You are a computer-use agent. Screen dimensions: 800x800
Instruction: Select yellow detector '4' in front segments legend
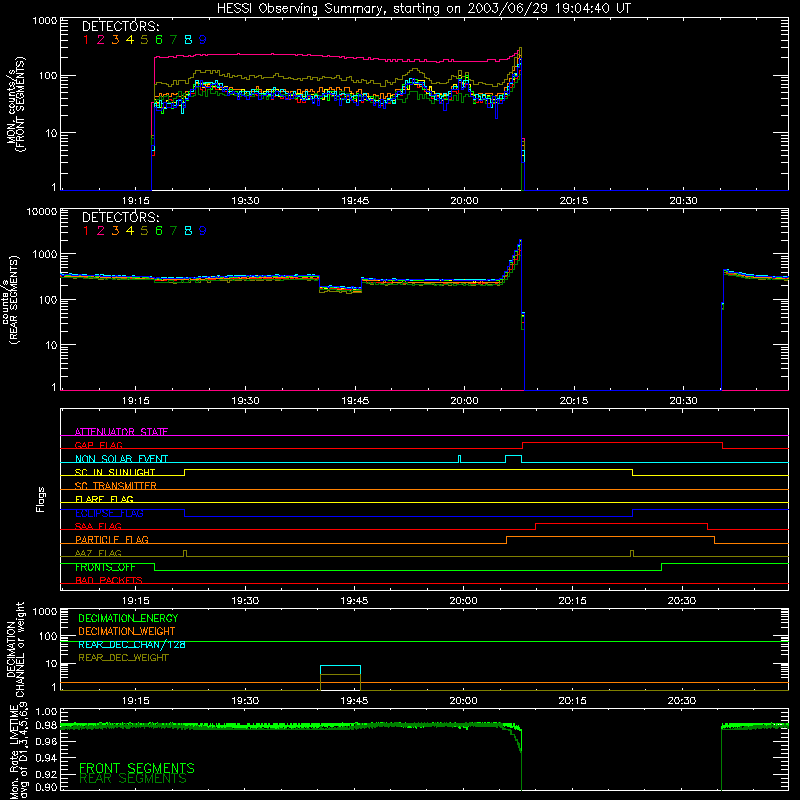coord(130,40)
